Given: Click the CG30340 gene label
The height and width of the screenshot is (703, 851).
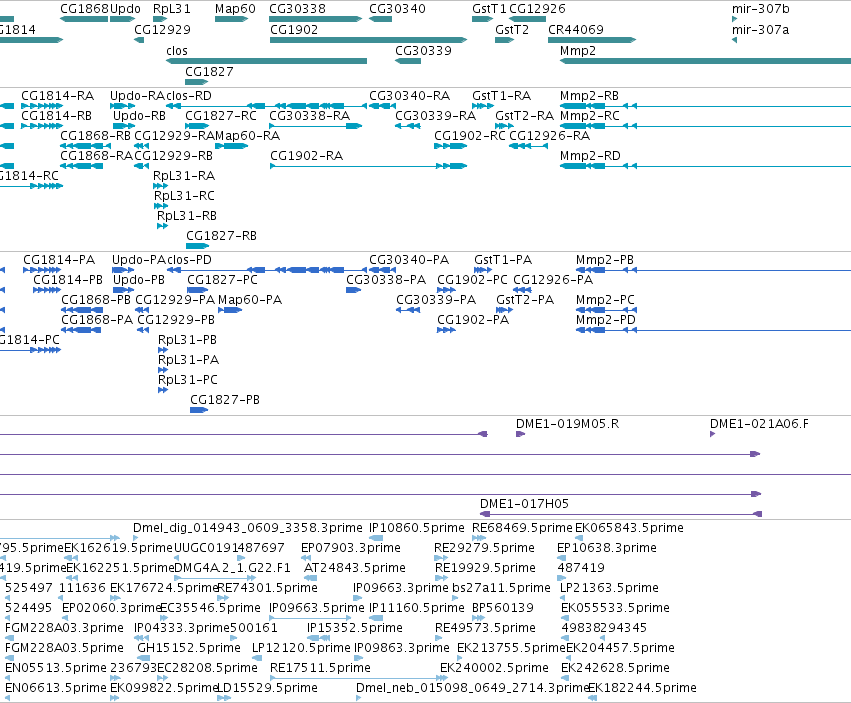Looking at the screenshot, I should pos(397,9).
